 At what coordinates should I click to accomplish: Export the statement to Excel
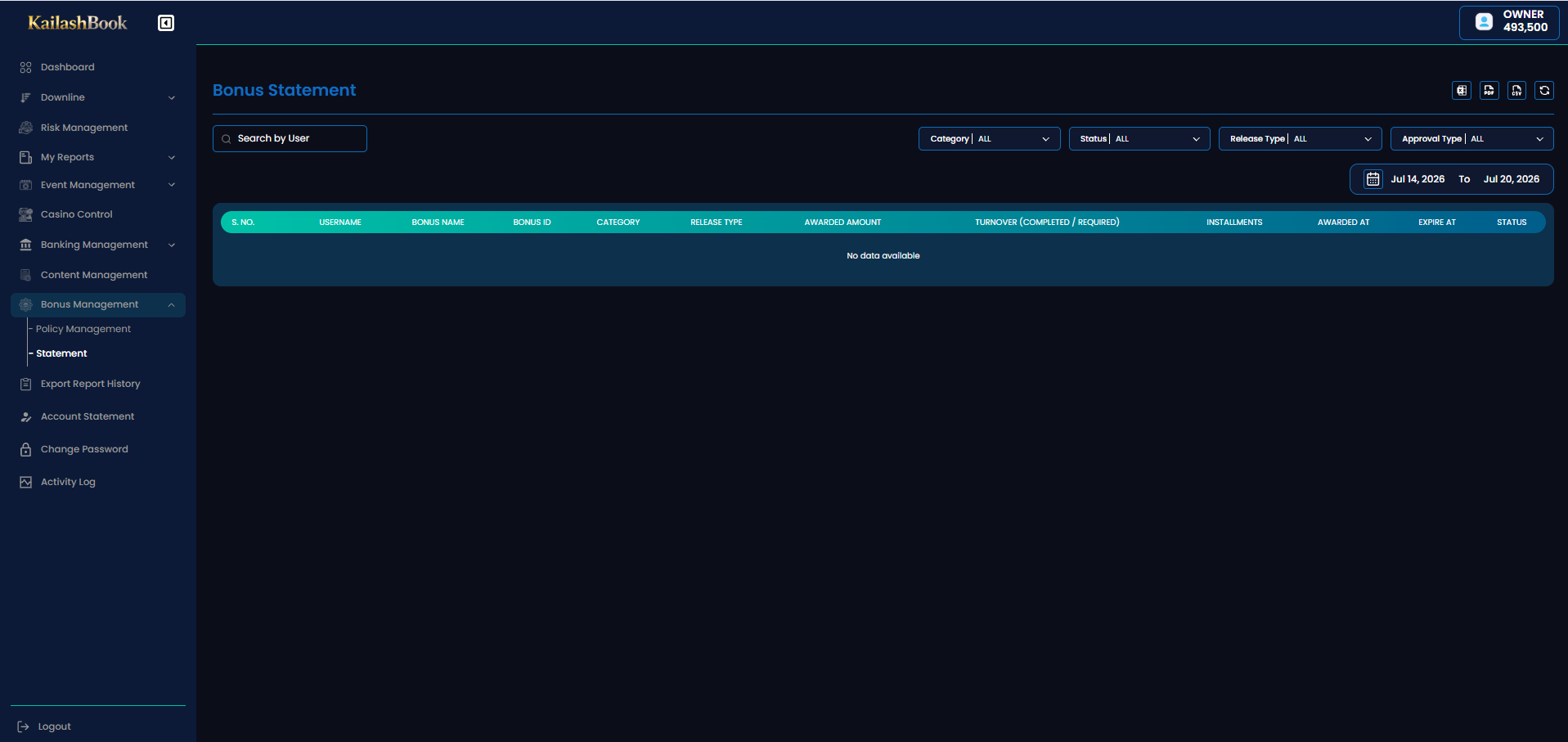[1462, 91]
